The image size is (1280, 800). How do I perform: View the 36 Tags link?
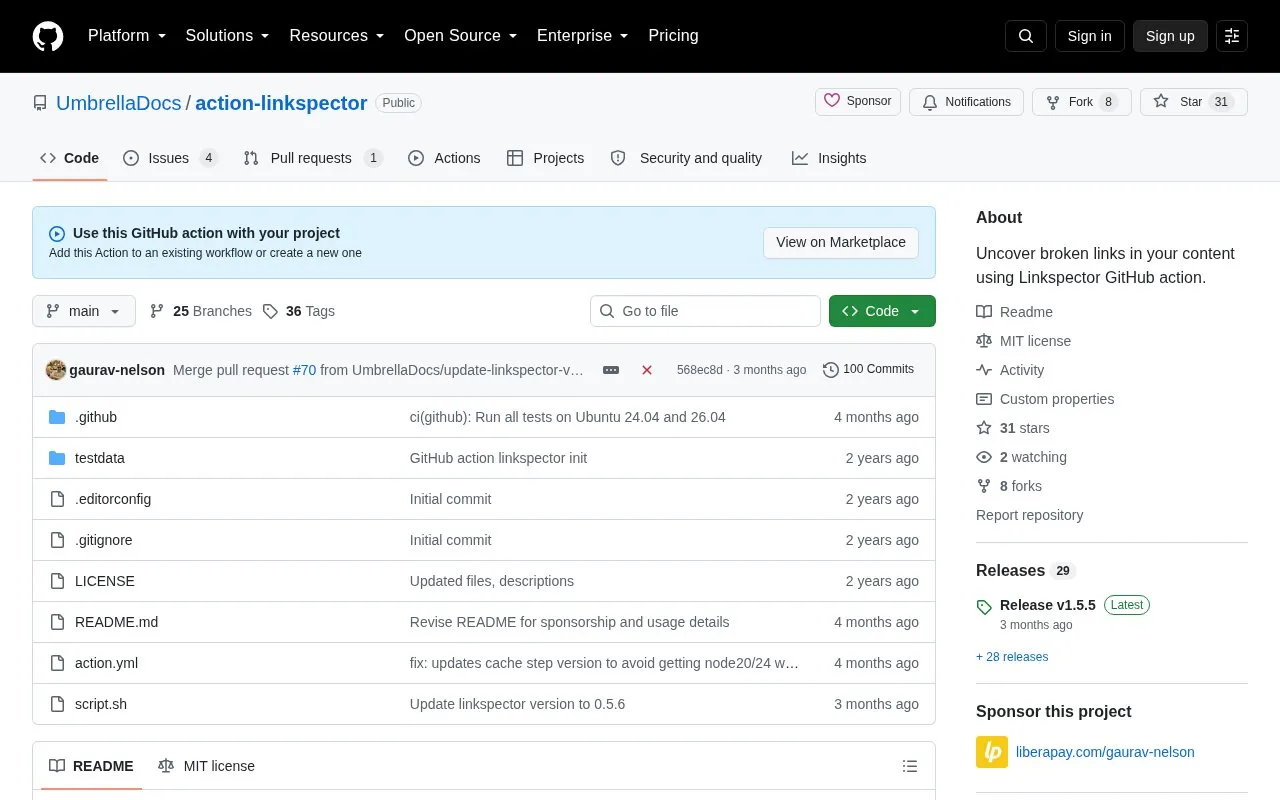[299, 311]
